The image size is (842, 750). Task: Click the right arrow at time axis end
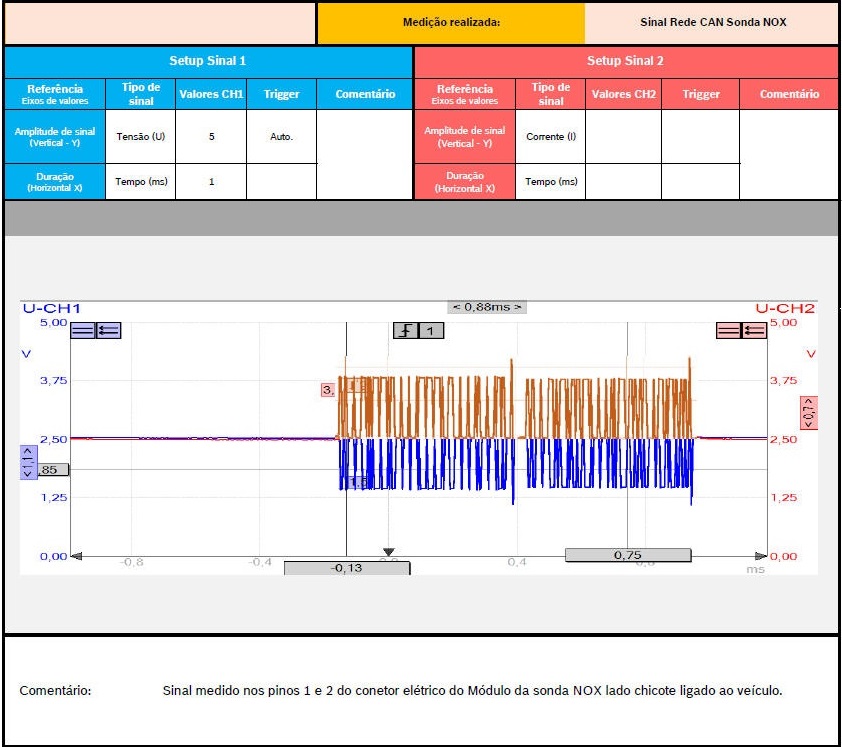(760, 555)
